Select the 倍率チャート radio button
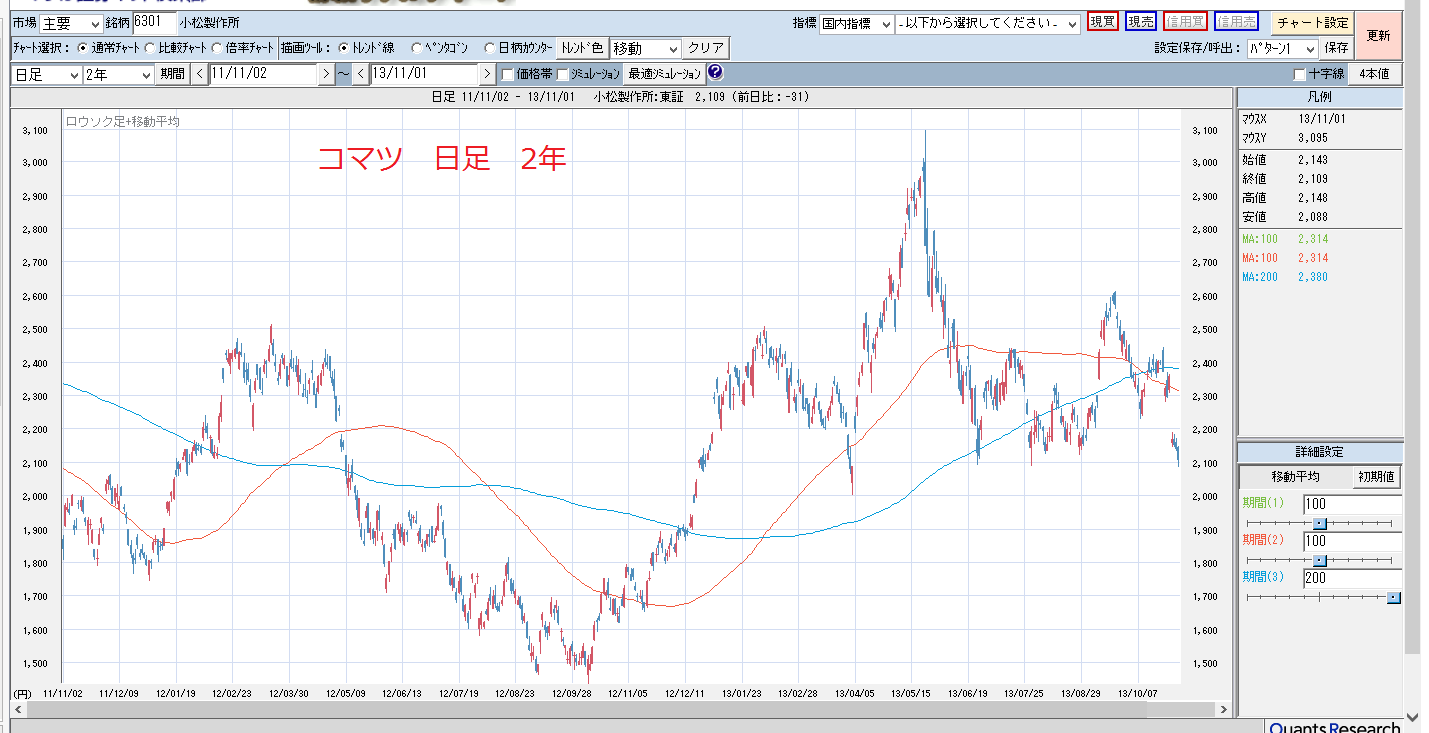 pos(217,48)
